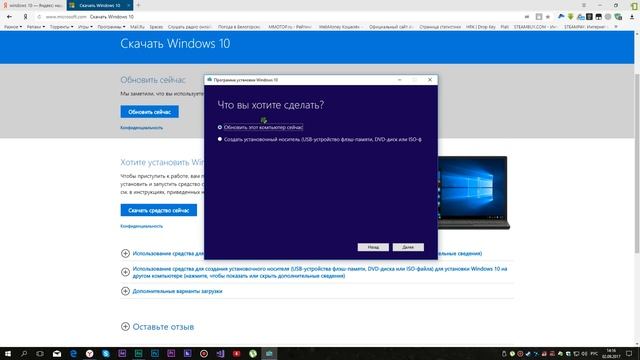
Task: Switch input language via РУС indicator
Action: click(x=594, y=354)
